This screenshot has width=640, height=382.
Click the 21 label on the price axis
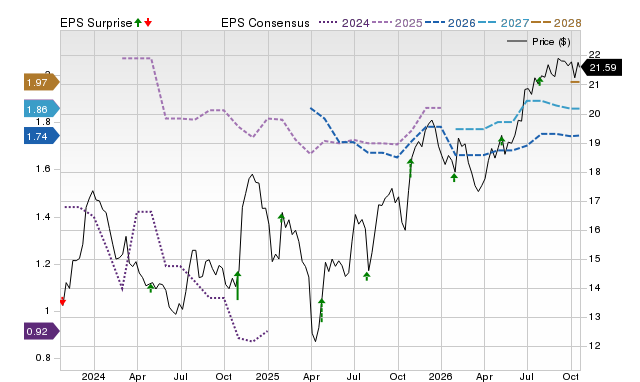594,85
